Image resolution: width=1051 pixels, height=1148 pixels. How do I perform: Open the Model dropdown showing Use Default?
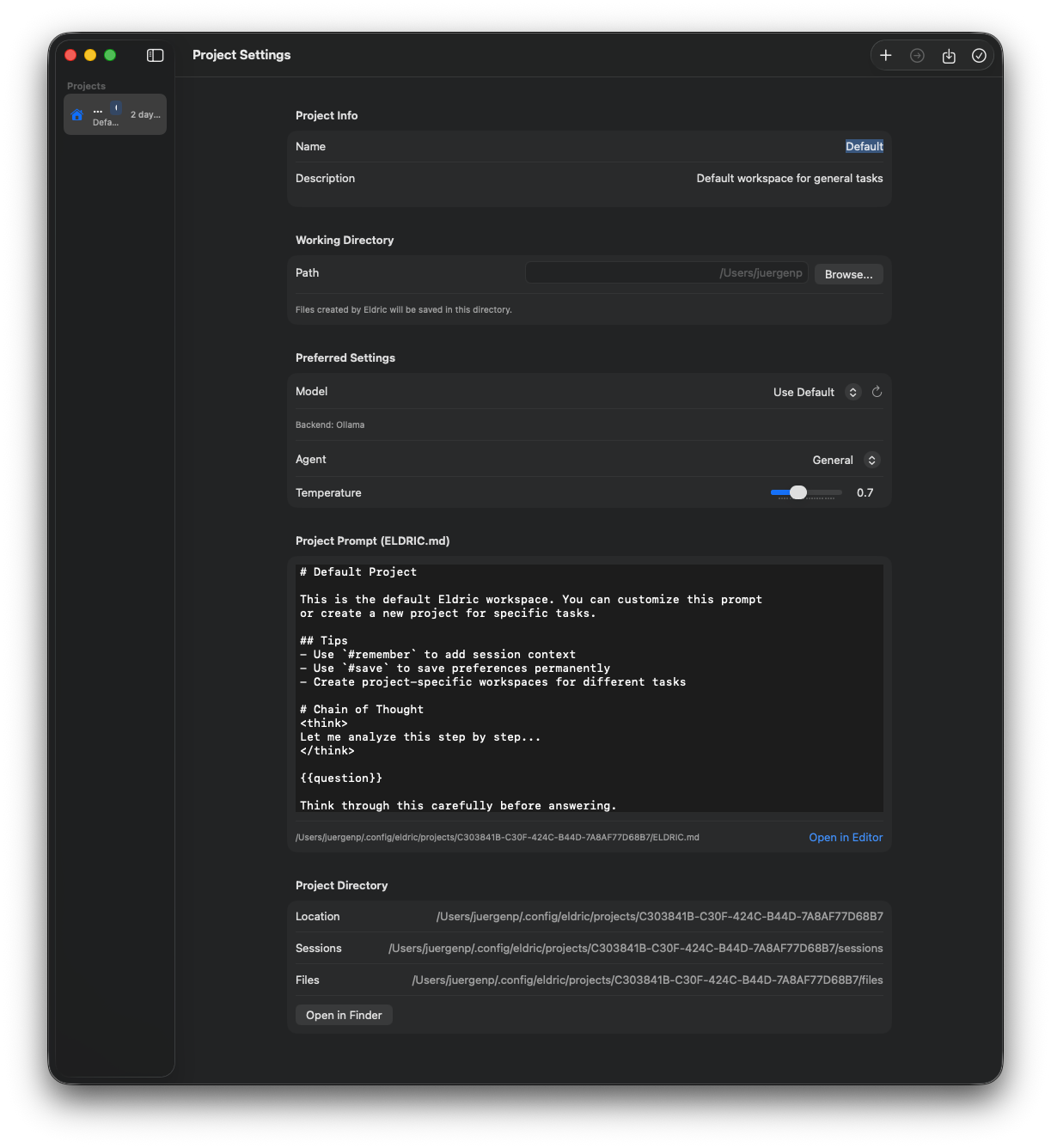pyautogui.click(x=804, y=392)
